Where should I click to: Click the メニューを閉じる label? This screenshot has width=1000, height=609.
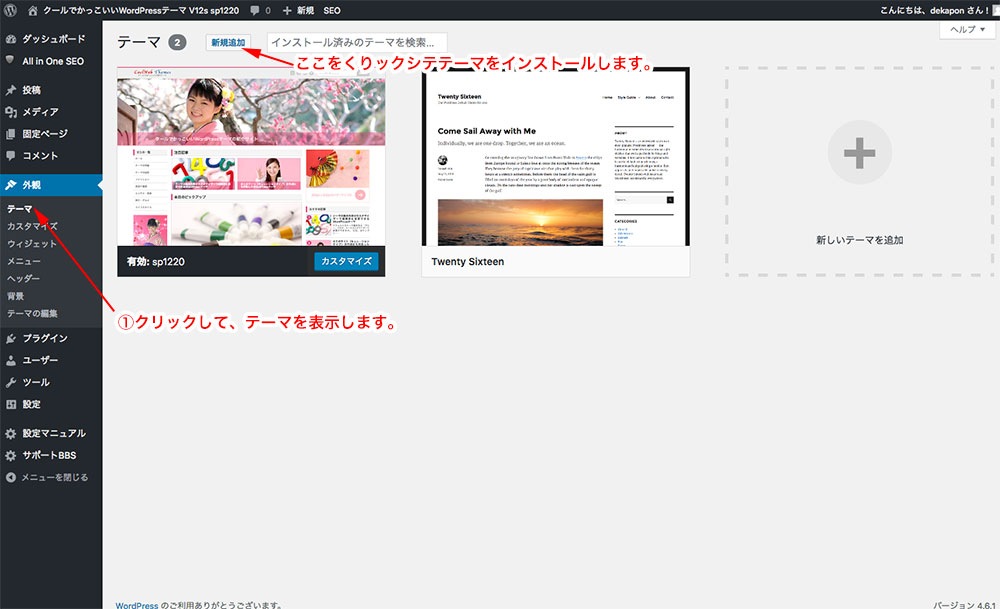55,477
